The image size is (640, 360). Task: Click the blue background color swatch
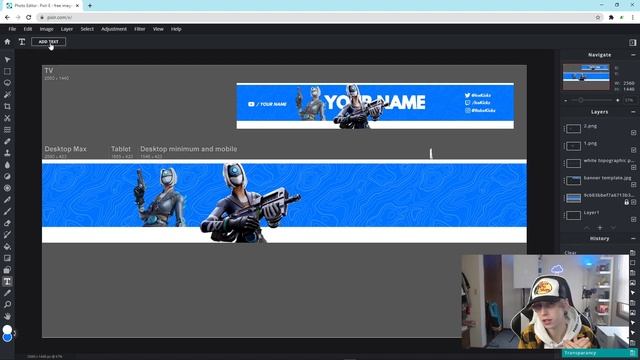tap(7, 338)
